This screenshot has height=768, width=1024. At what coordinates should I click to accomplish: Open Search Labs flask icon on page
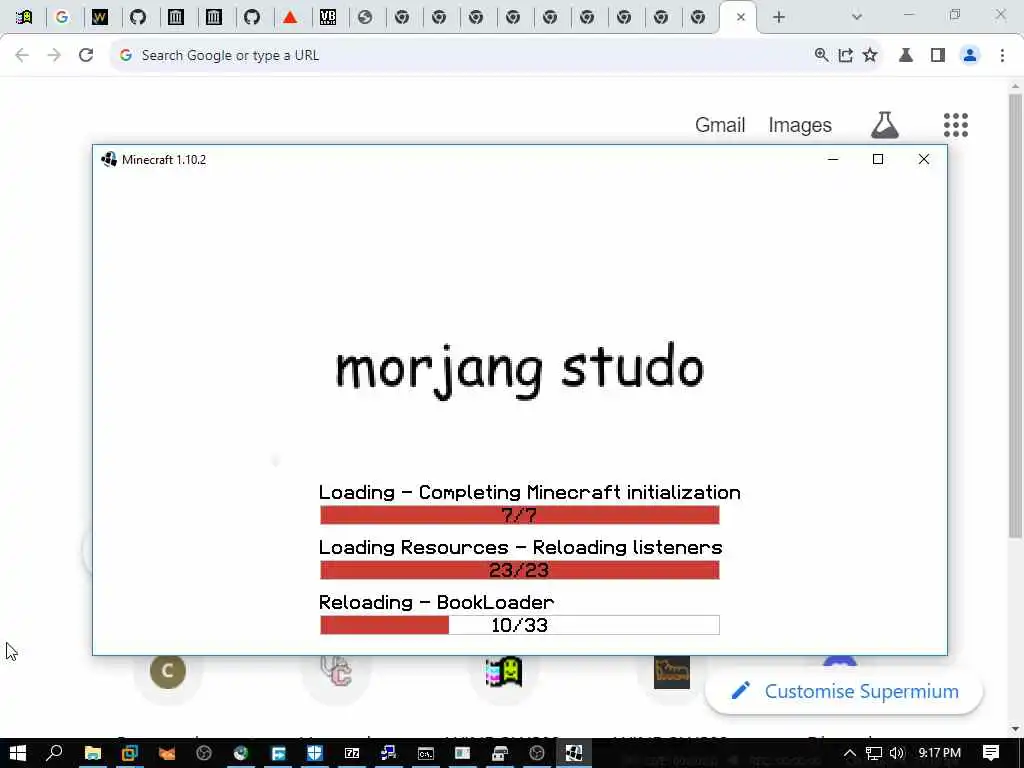click(x=885, y=125)
